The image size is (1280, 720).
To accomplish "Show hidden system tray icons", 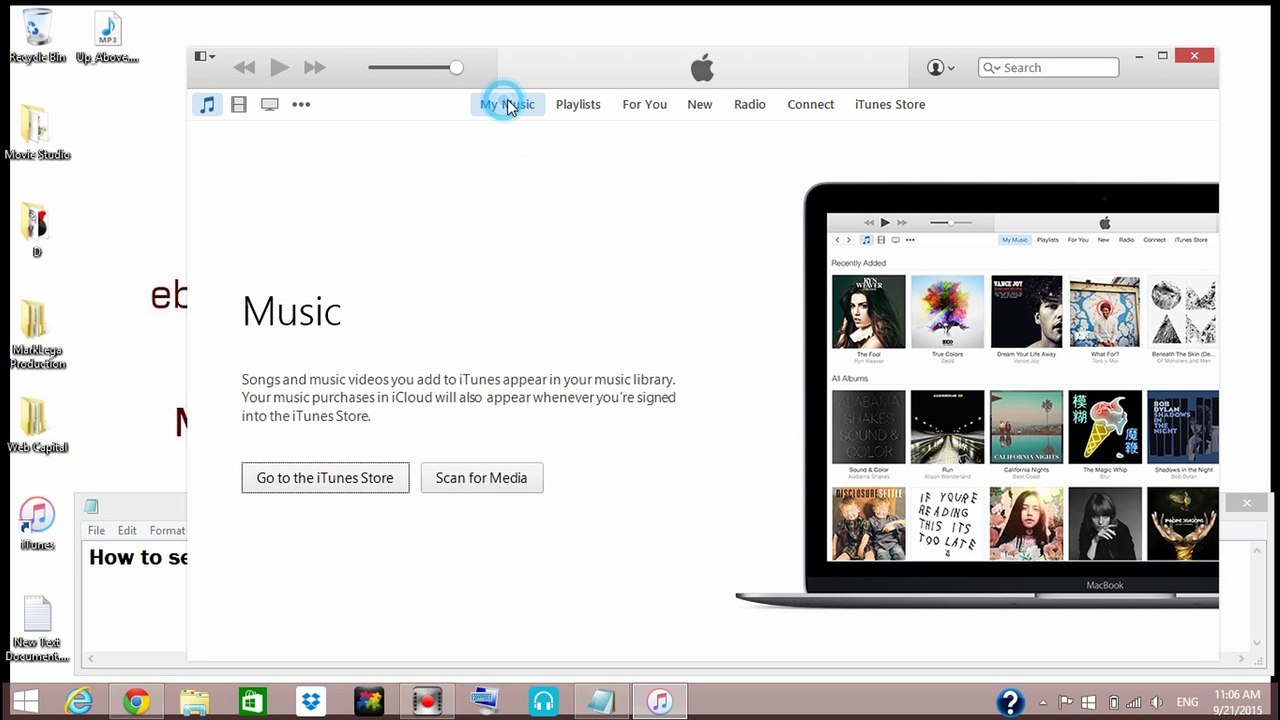I will pyautogui.click(x=1043, y=702).
